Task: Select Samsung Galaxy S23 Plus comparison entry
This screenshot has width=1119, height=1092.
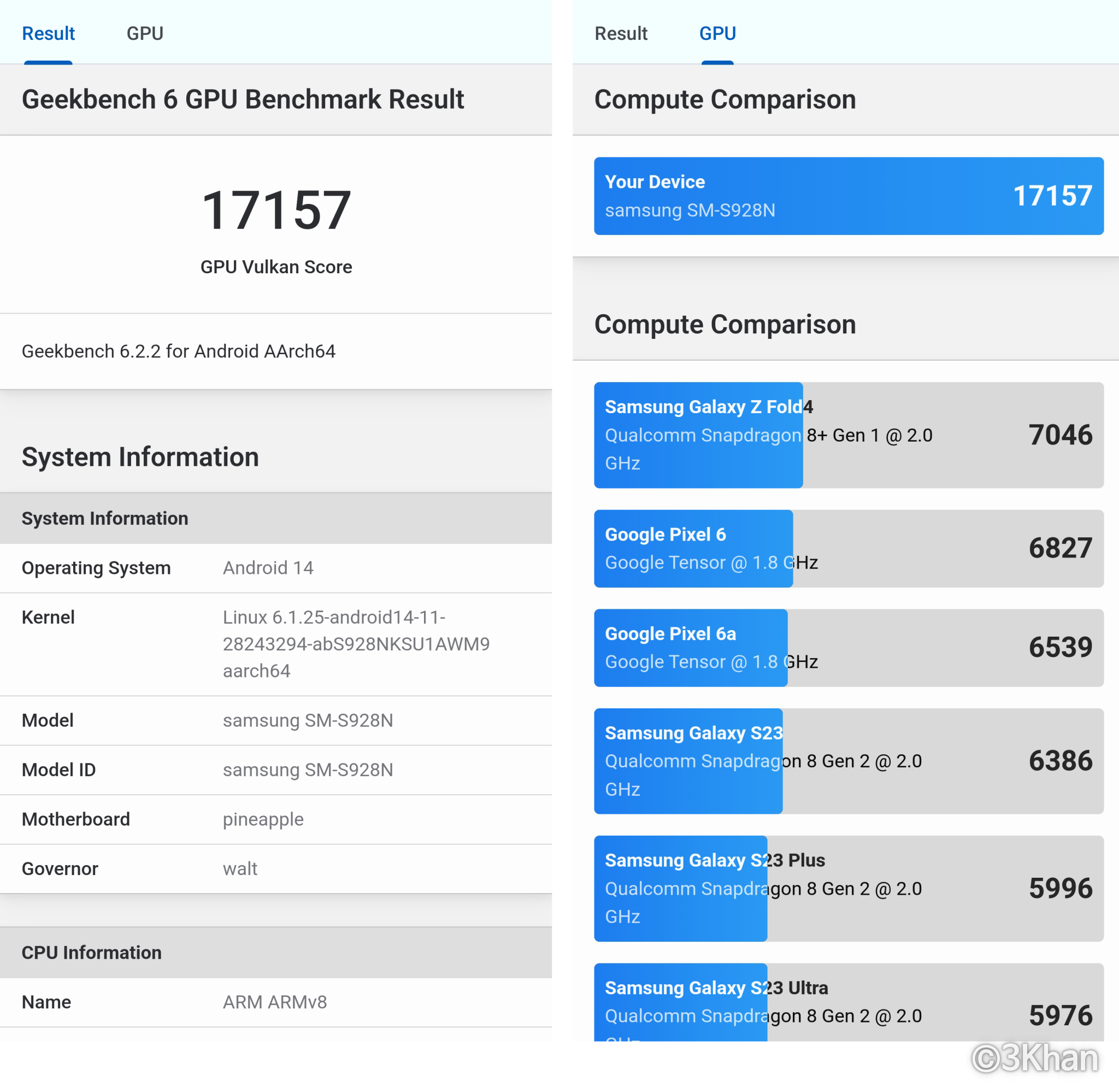Action: [849, 888]
